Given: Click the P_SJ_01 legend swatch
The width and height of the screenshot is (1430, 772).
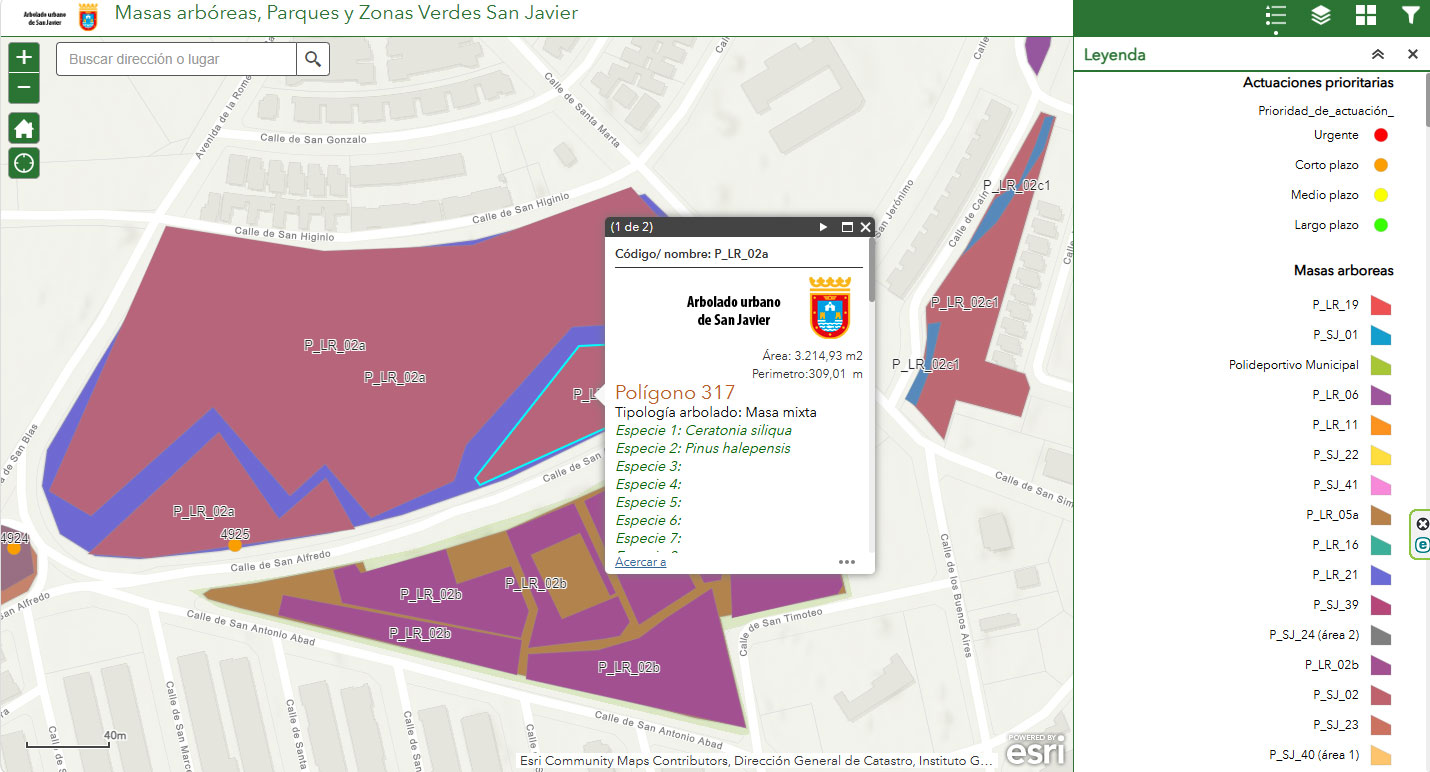Looking at the screenshot, I should pyautogui.click(x=1381, y=335).
